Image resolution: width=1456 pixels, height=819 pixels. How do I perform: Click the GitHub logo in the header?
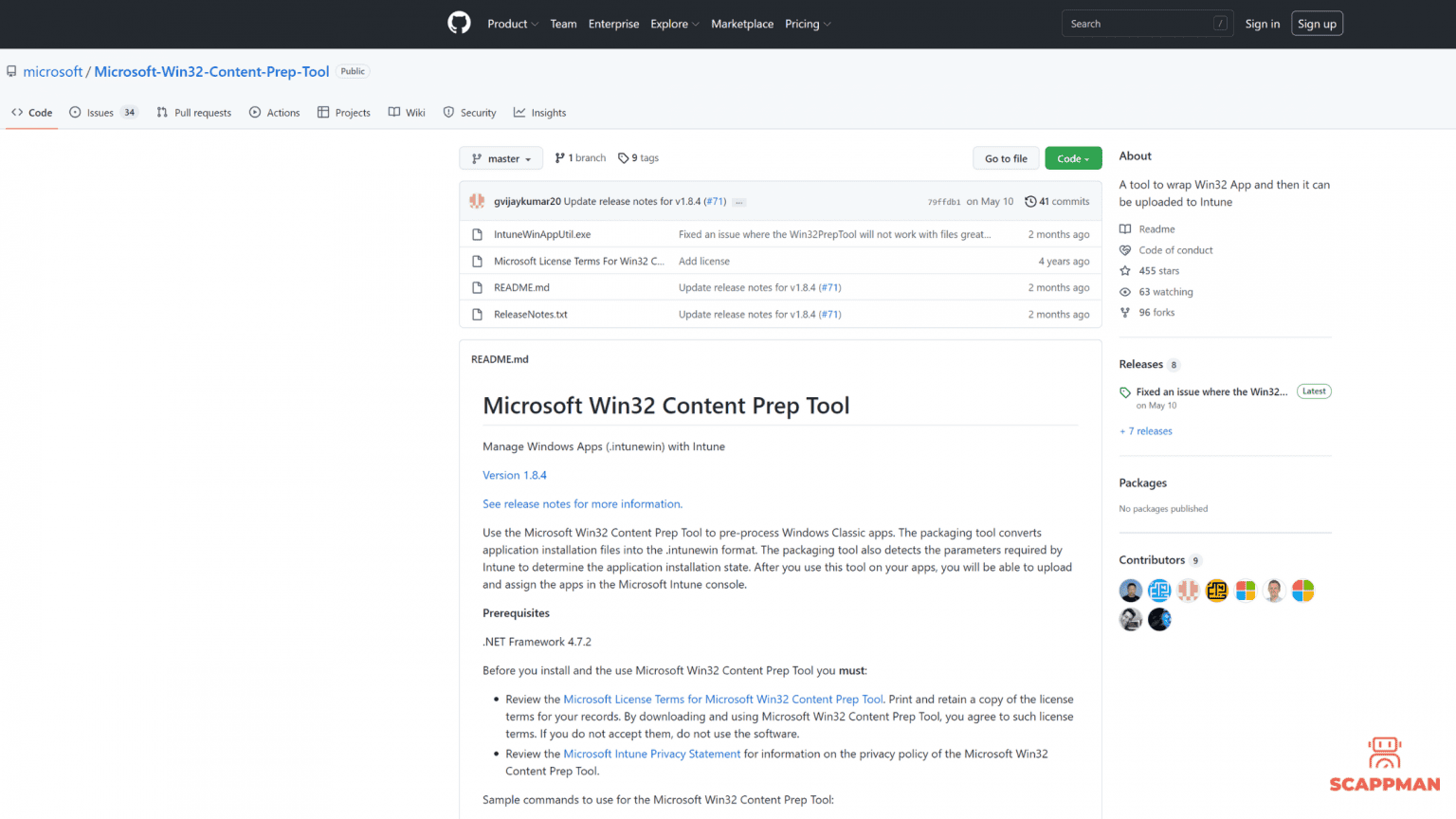click(459, 23)
